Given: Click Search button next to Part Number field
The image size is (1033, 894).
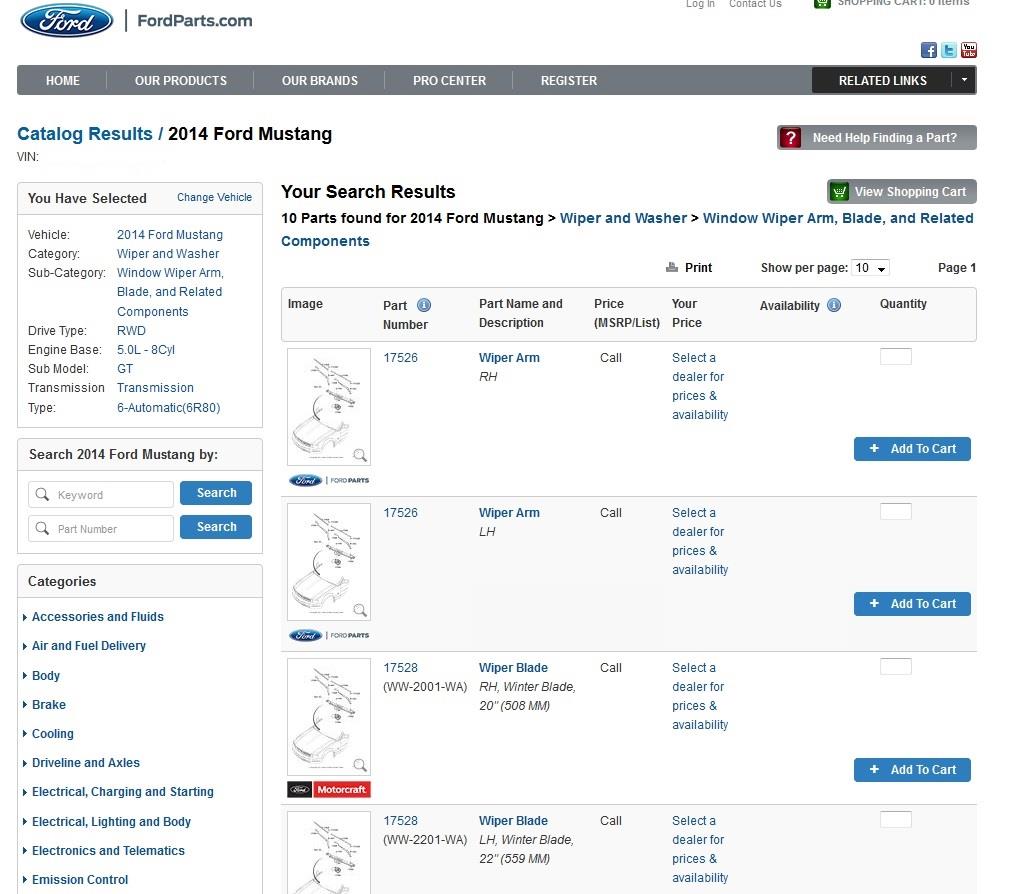Looking at the screenshot, I should 216,527.
